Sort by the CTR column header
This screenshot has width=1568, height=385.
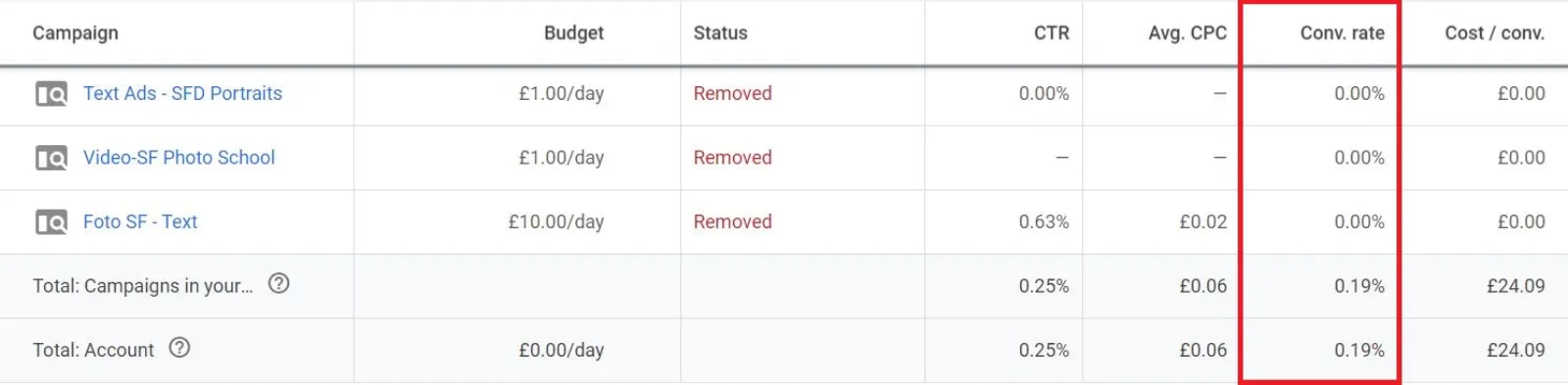(1052, 32)
